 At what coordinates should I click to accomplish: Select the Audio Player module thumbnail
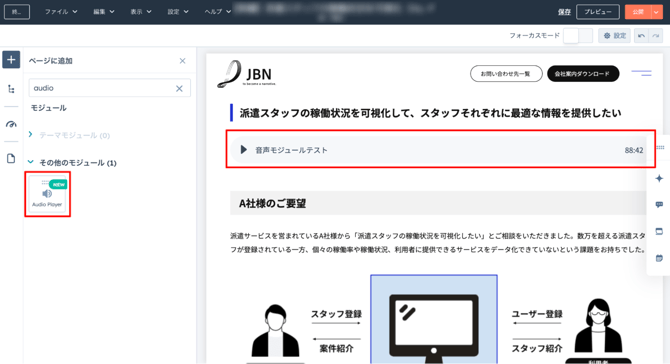tap(47, 194)
